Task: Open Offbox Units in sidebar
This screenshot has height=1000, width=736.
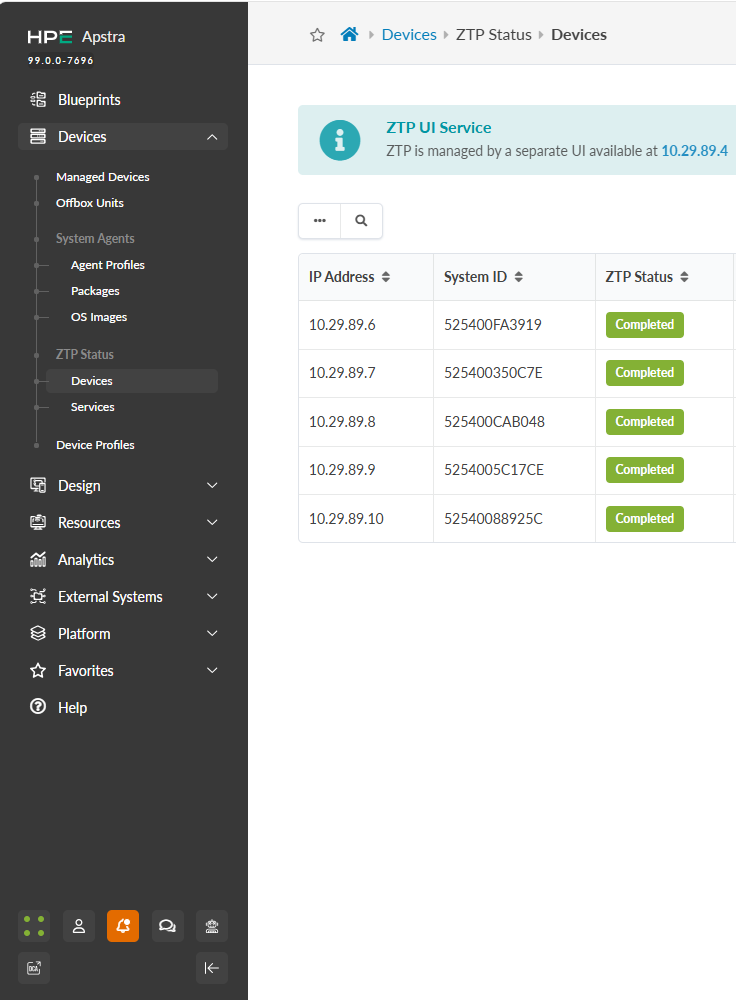Action: 90,203
